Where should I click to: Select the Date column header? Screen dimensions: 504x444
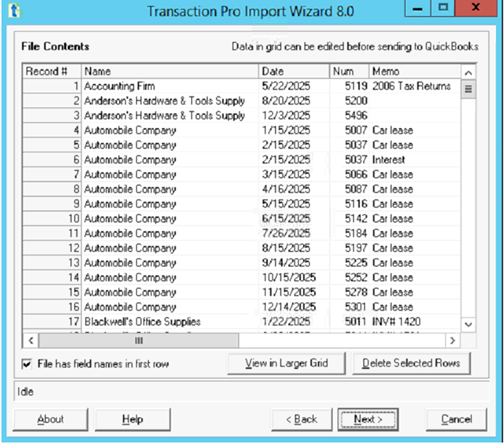click(294, 71)
